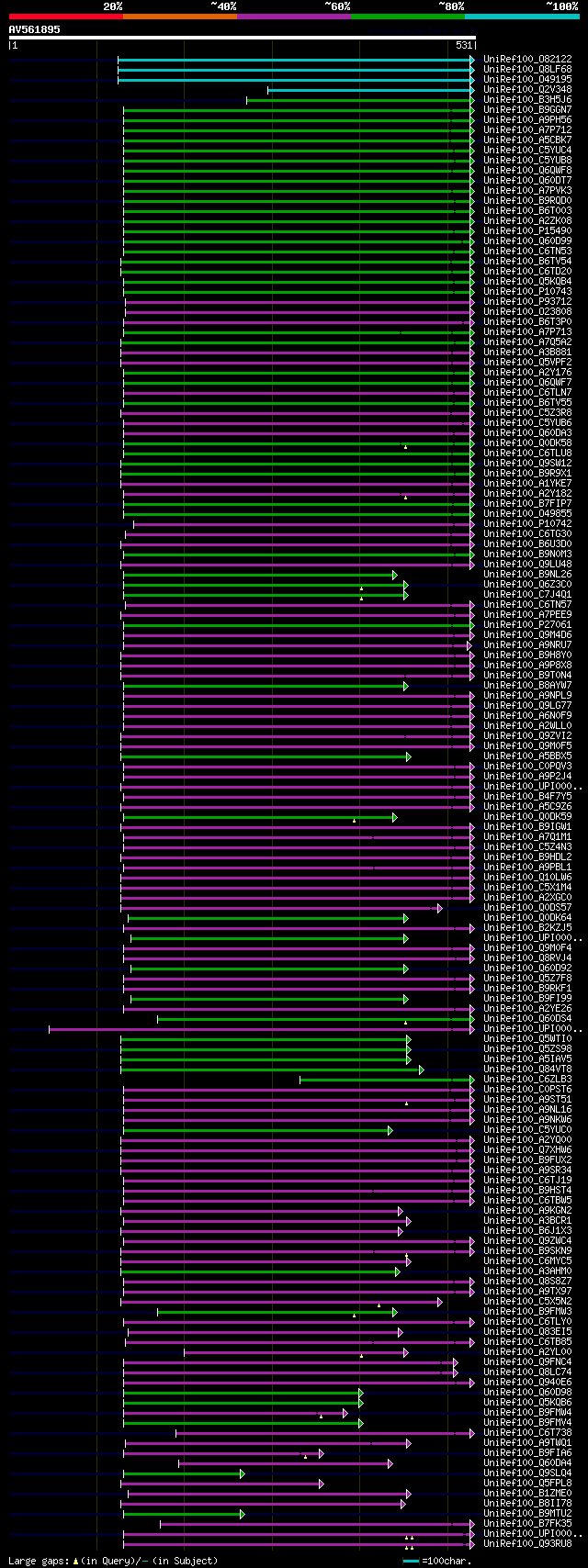Open hit UniRef100_C5YUC0
Image resolution: width=588 pixels, height=1568 pixels.
pyautogui.click(x=527, y=1129)
